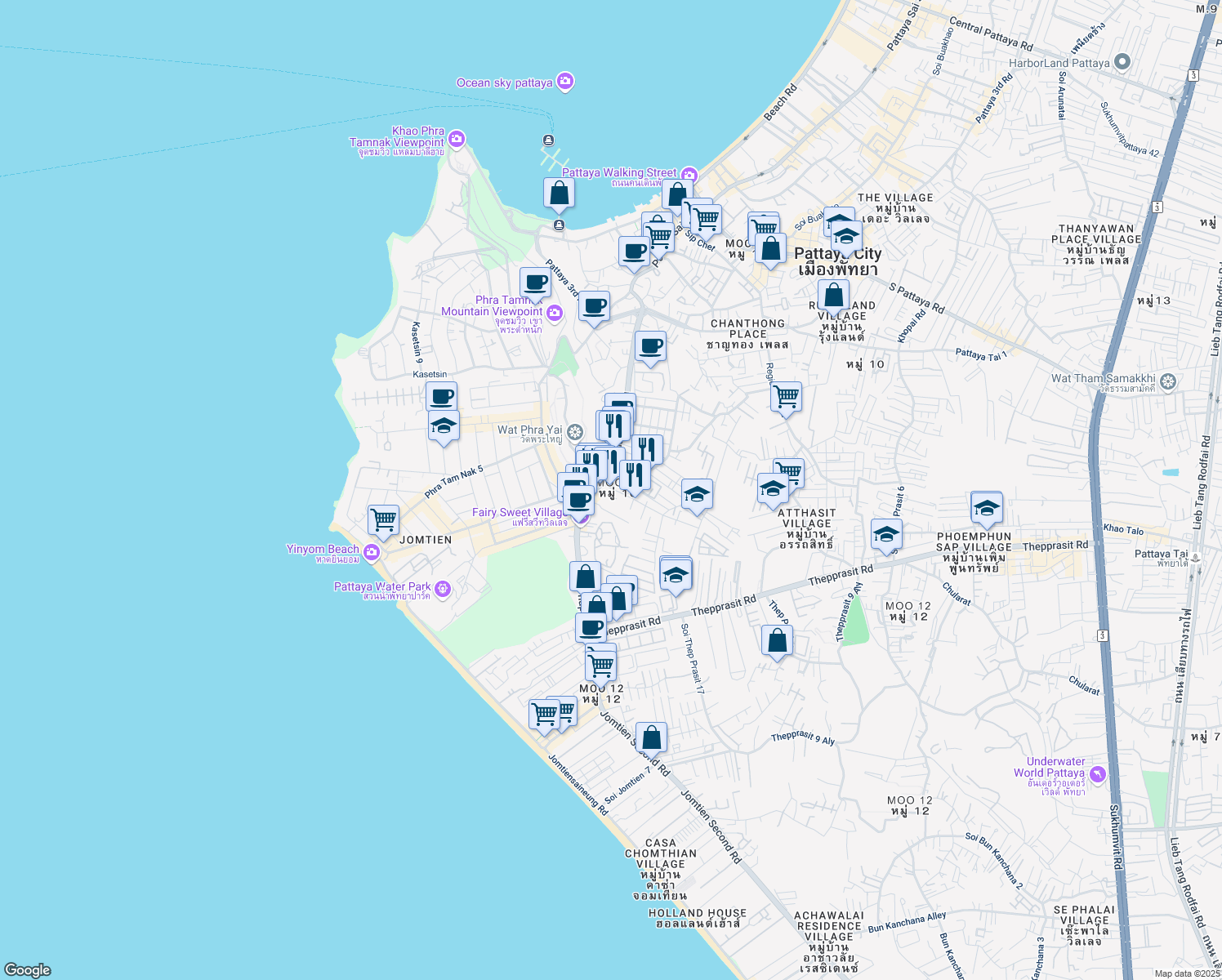Select the Underwater World Pattaya pin icon
Screen dimensions: 1222x980
pos(1097,773)
